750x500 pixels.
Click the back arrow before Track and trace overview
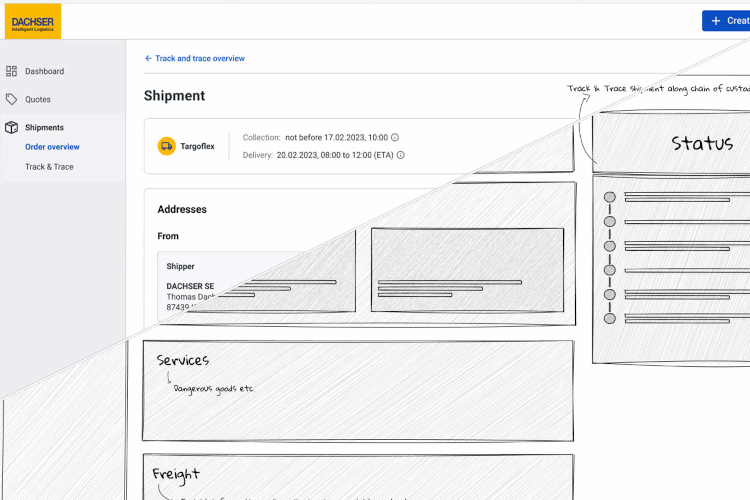(x=149, y=58)
